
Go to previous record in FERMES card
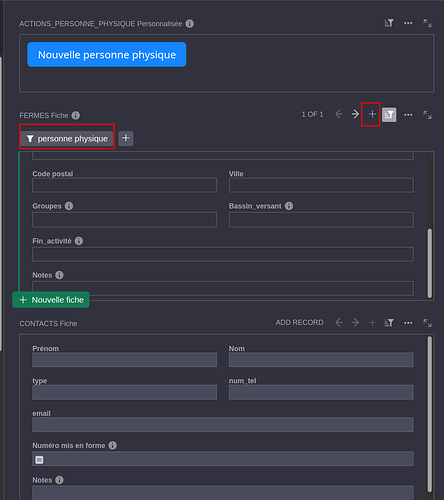[x=339, y=114]
